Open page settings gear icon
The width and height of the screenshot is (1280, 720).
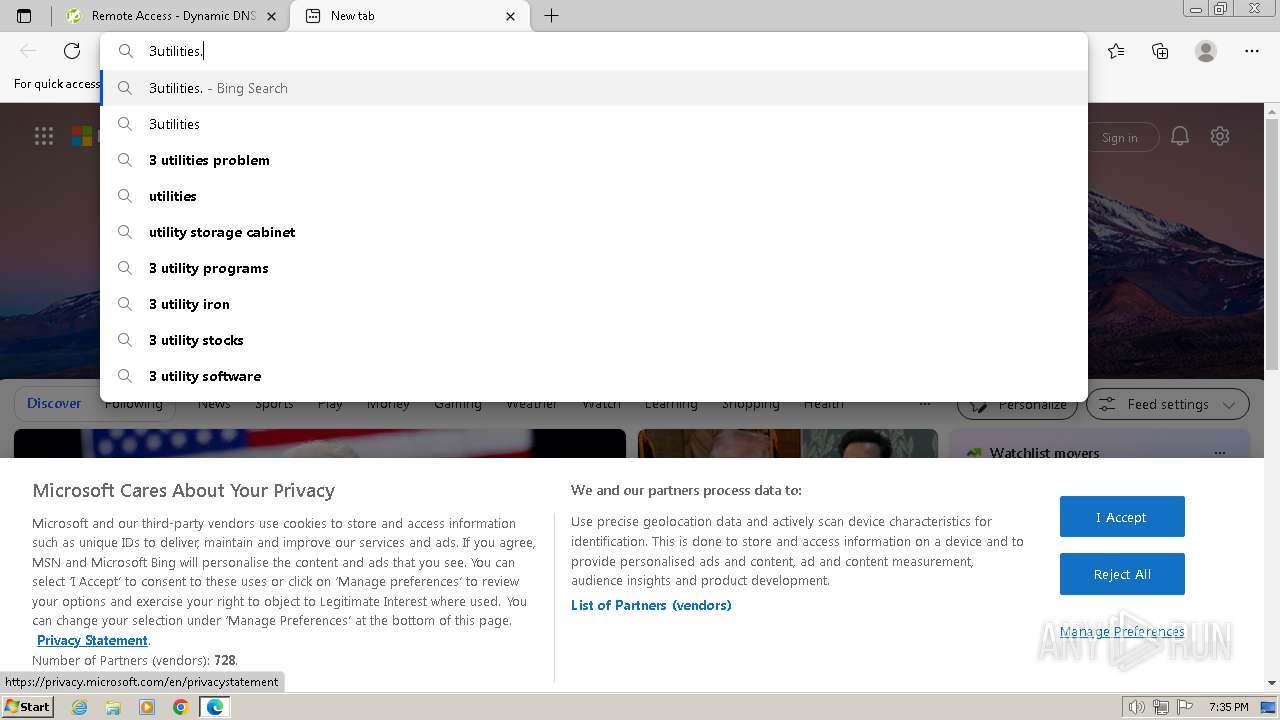pyautogui.click(x=1220, y=136)
